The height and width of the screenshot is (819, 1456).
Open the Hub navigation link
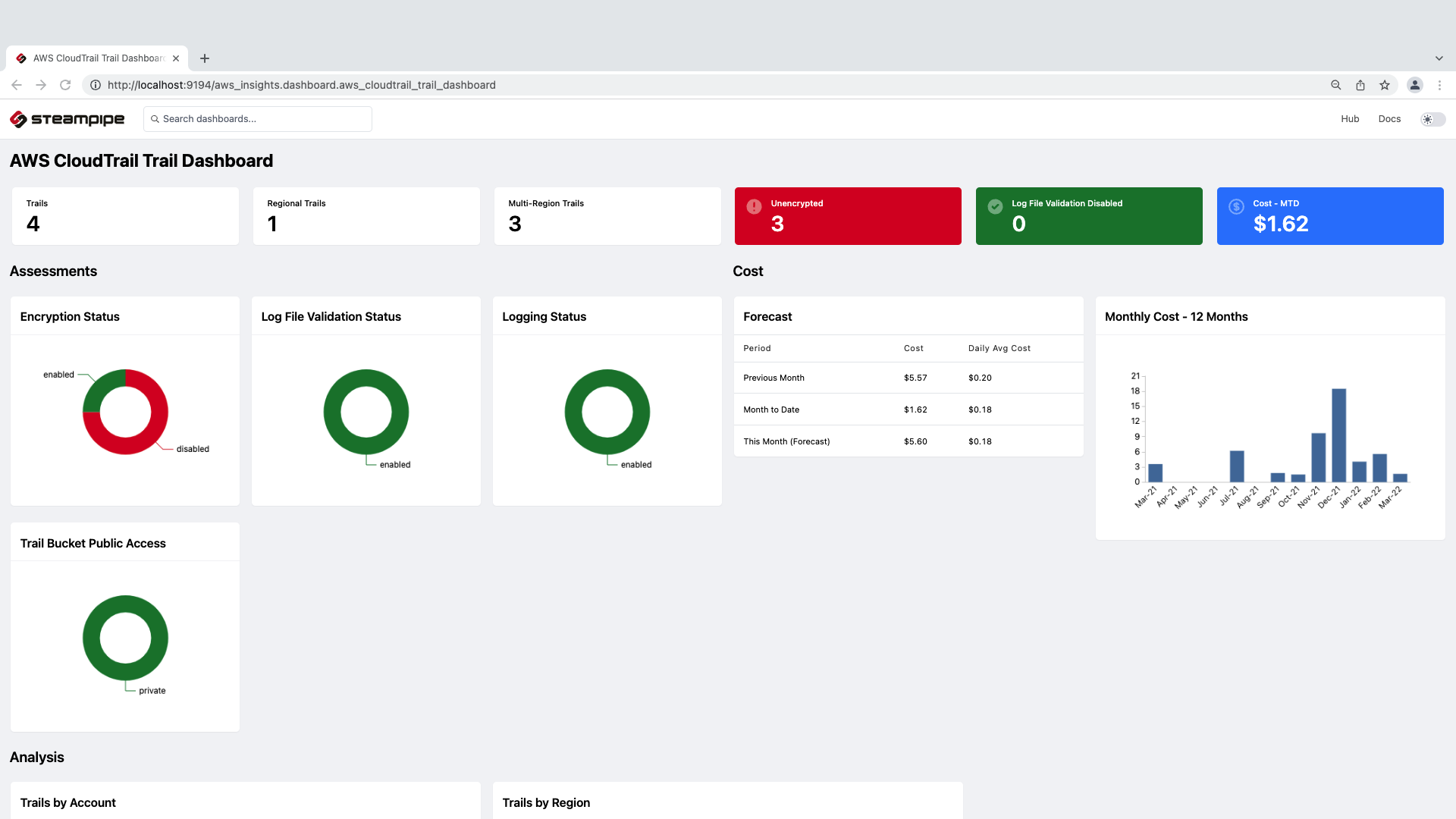pos(1350,119)
